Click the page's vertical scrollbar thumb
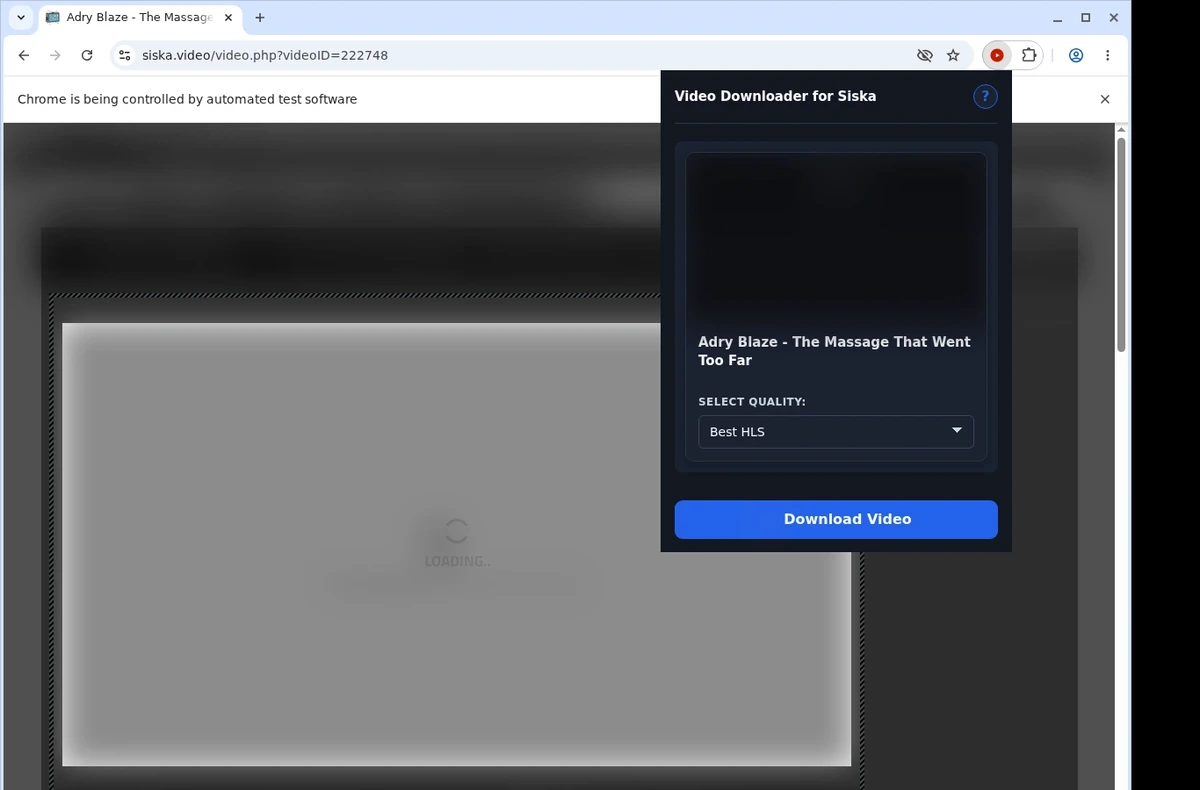This screenshot has width=1200, height=790. point(1121,245)
